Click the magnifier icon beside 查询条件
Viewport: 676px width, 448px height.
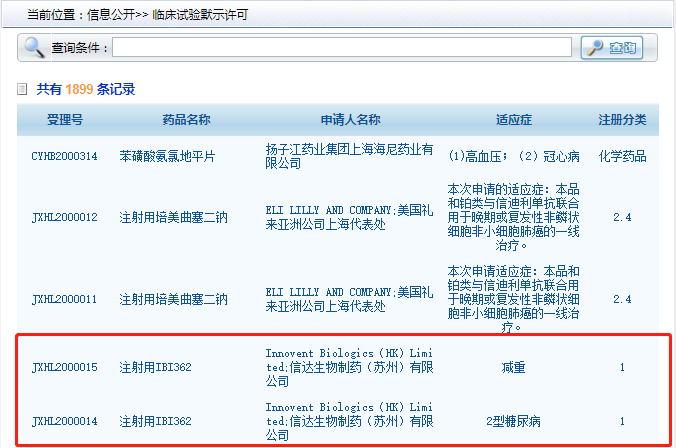[34, 47]
